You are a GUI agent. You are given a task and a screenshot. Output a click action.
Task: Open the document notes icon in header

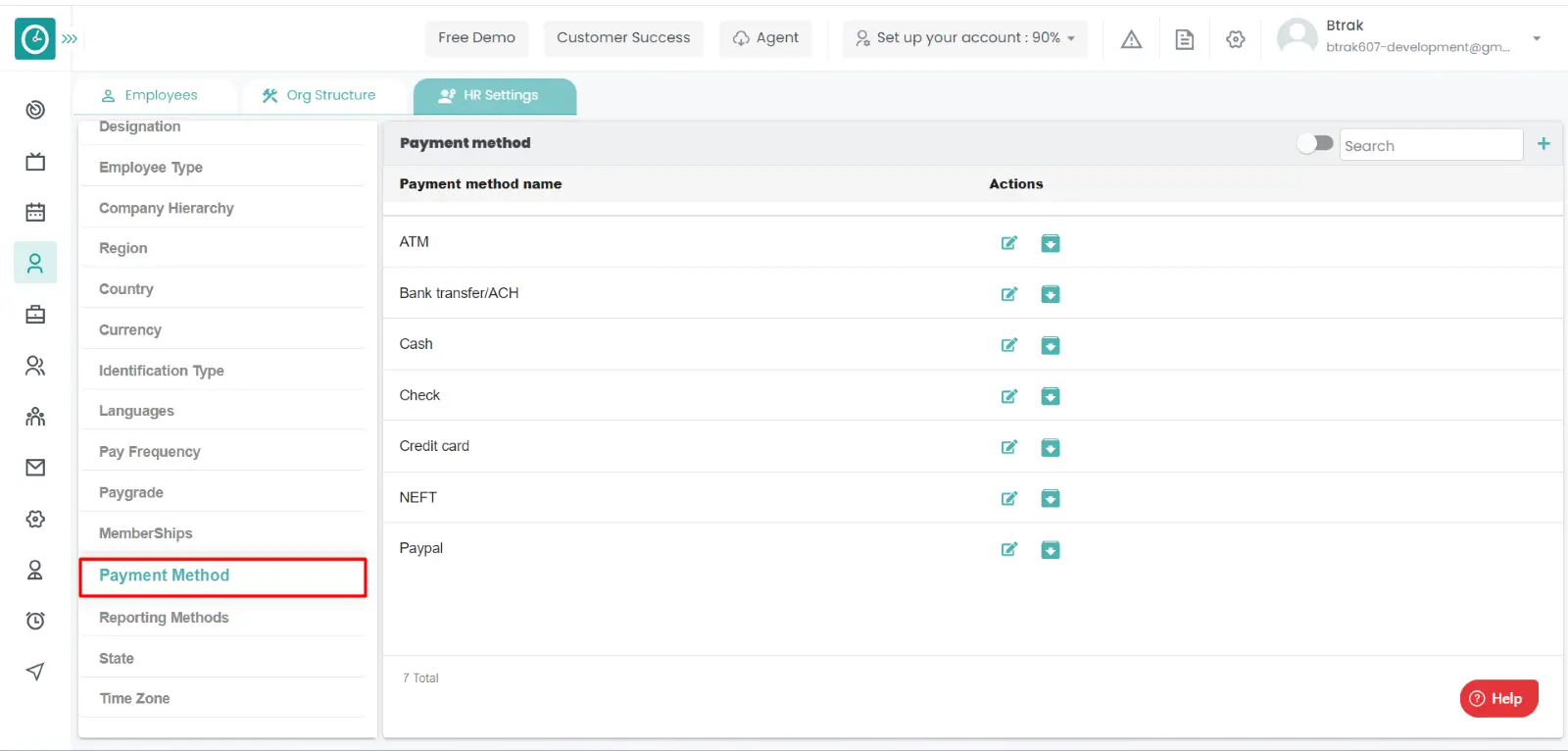pyautogui.click(x=1184, y=39)
